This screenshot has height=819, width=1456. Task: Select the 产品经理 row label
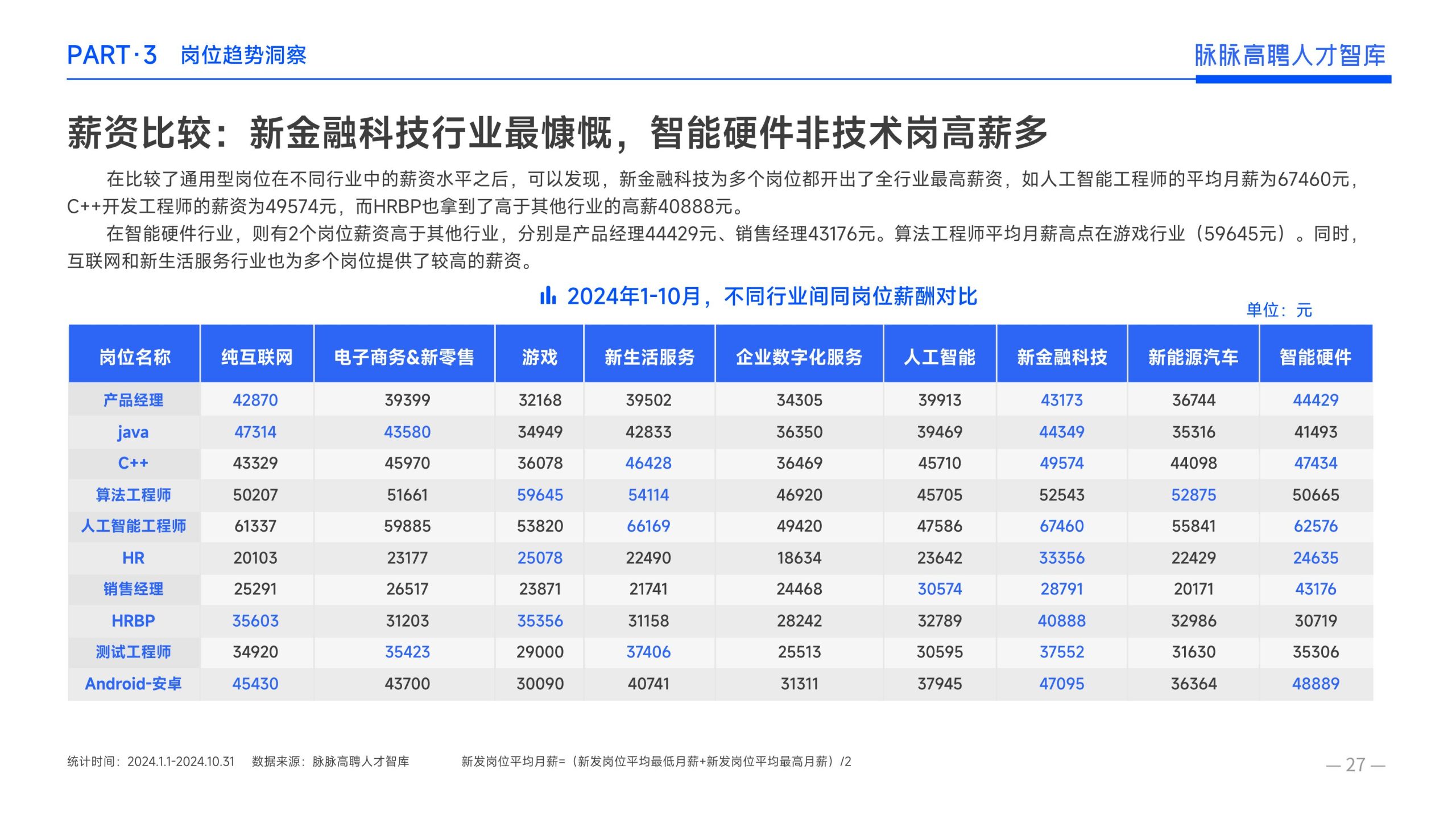[133, 400]
